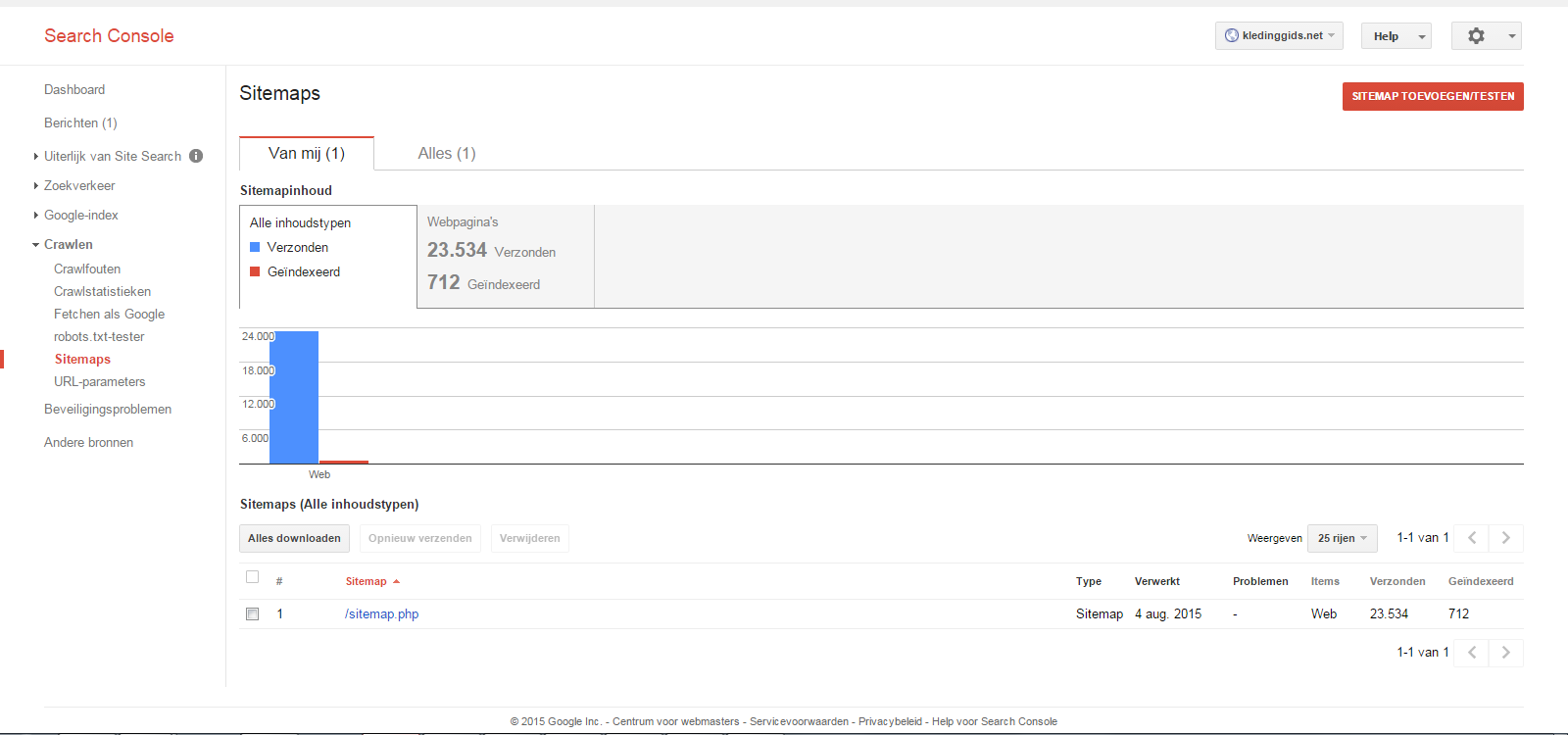The height and width of the screenshot is (735, 1568).
Task: Click the red Geïndexeerd legend swatch
Action: pos(255,271)
